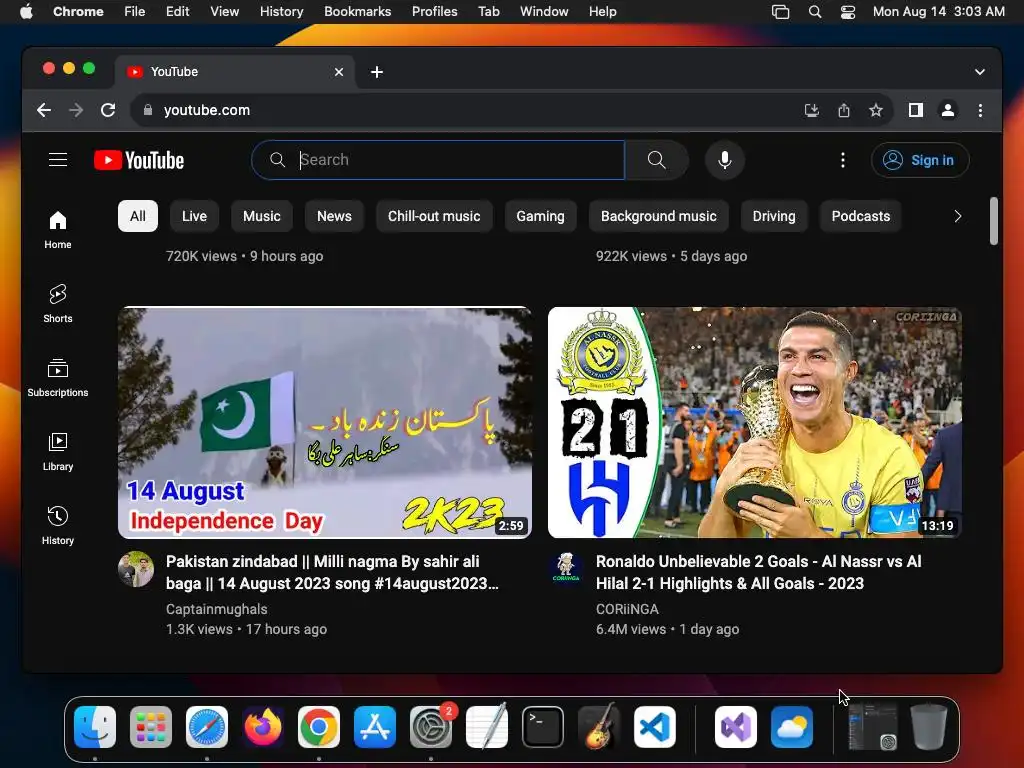The width and height of the screenshot is (1024, 768).
Task: Open Terminal from the Dock
Action: (x=543, y=727)
